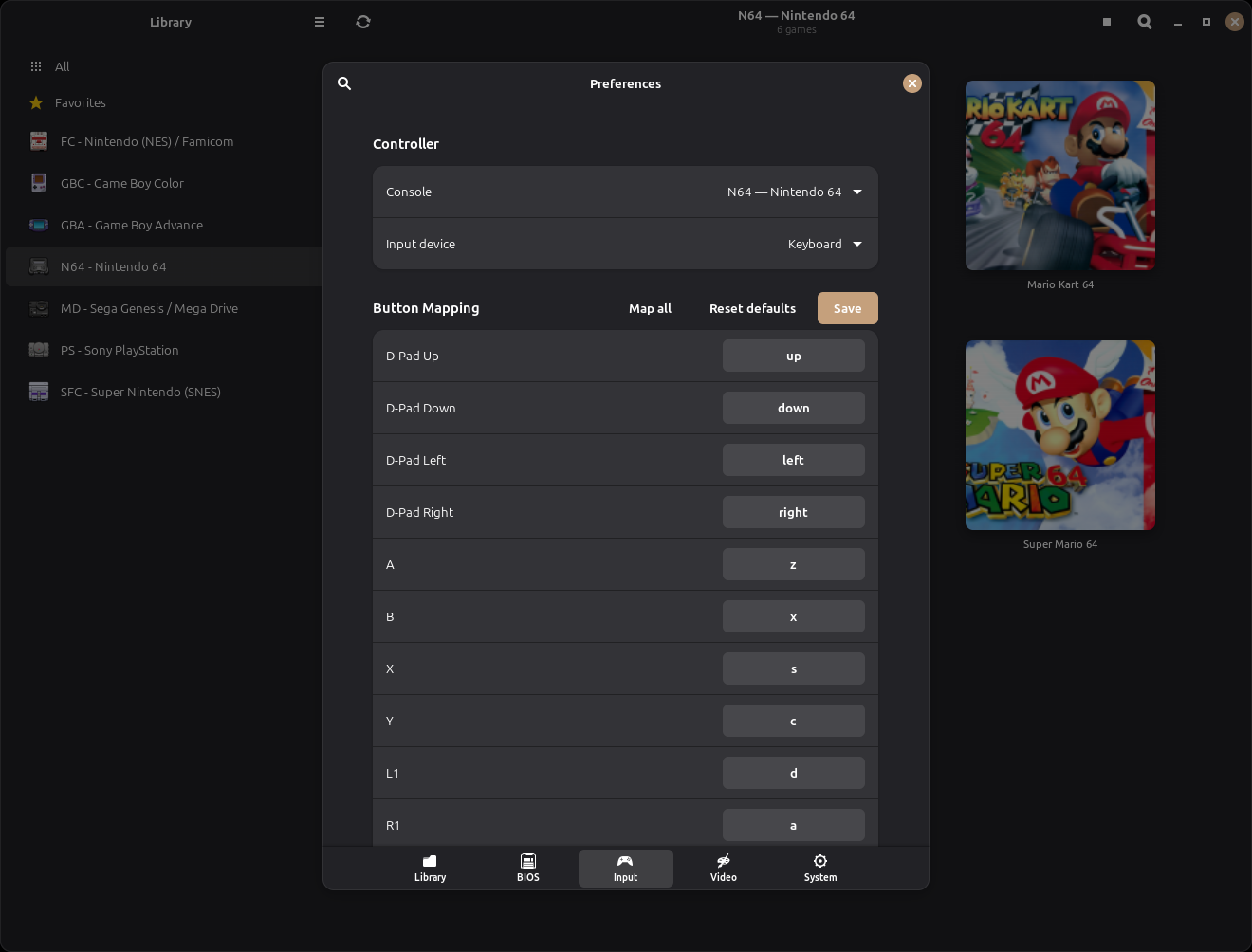Open the Library hamburger menu
The width and height of the screenshot is (1252, 952).
(x=320, y=22)
